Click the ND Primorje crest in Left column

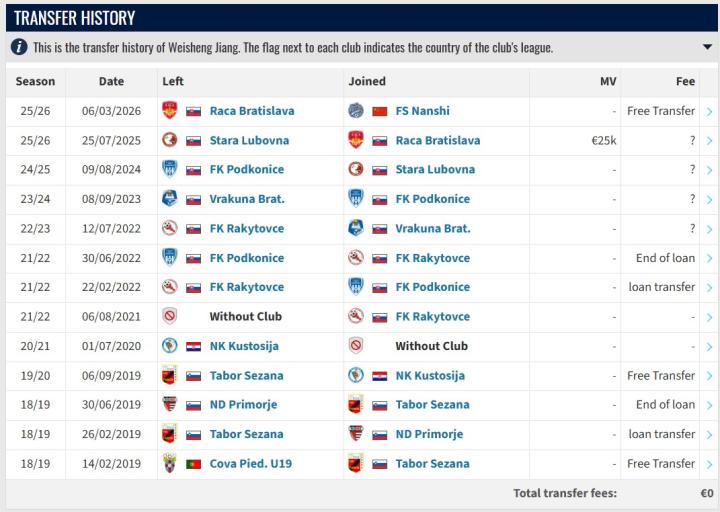(169, 405)
